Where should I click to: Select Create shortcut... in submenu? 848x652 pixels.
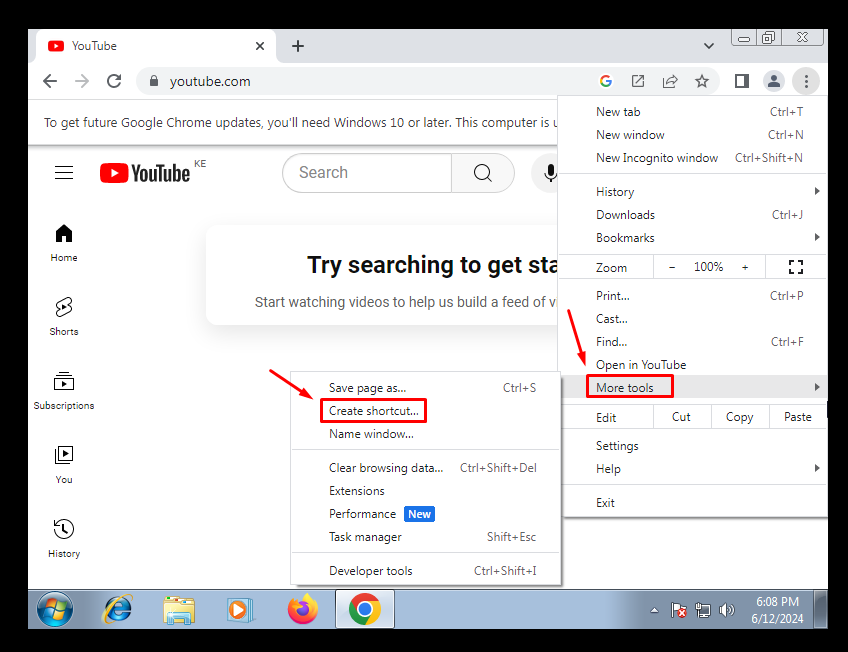tap(426, 411)
